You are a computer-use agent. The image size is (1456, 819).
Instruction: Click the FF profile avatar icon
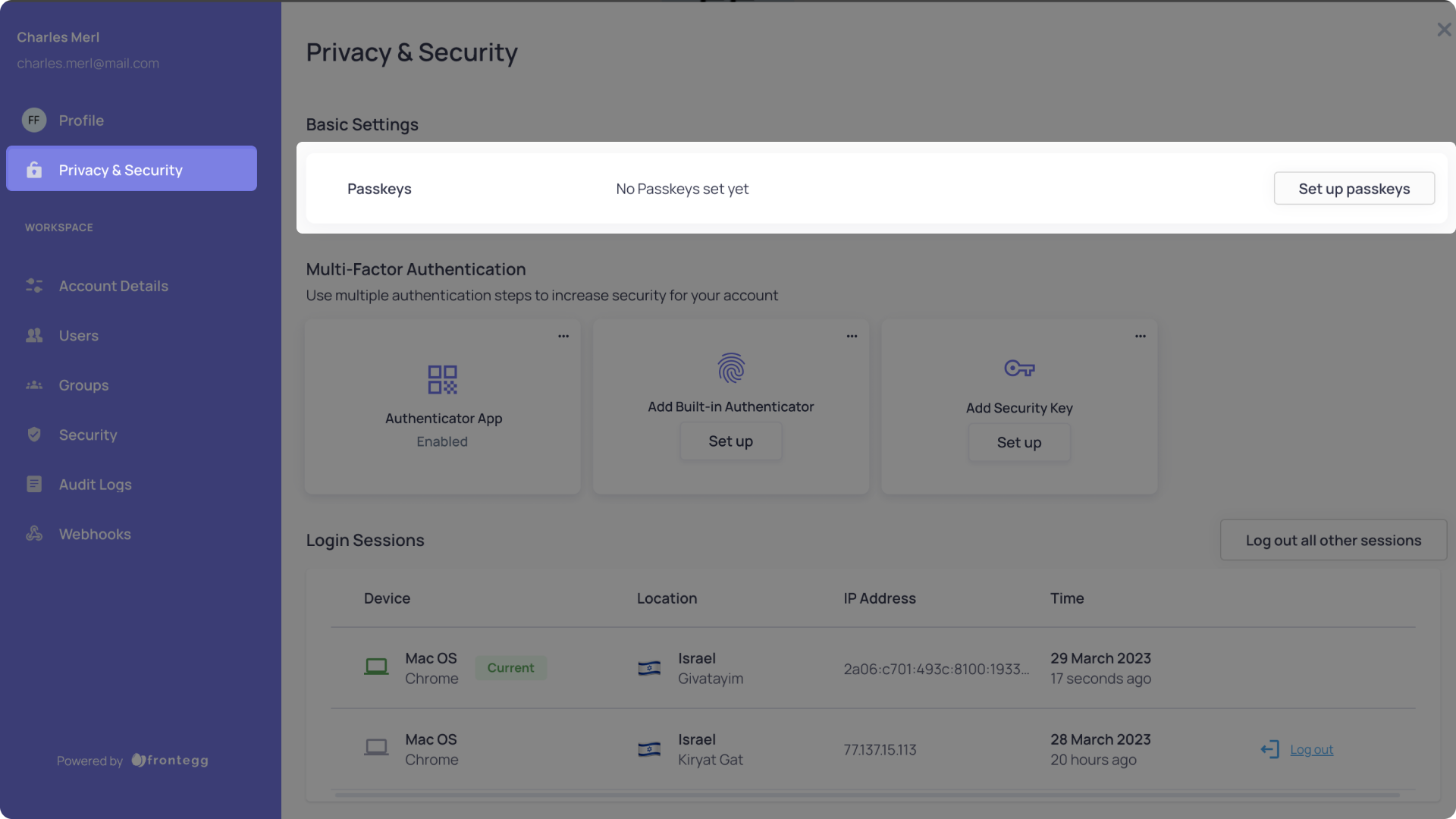(x=34, y=120)
